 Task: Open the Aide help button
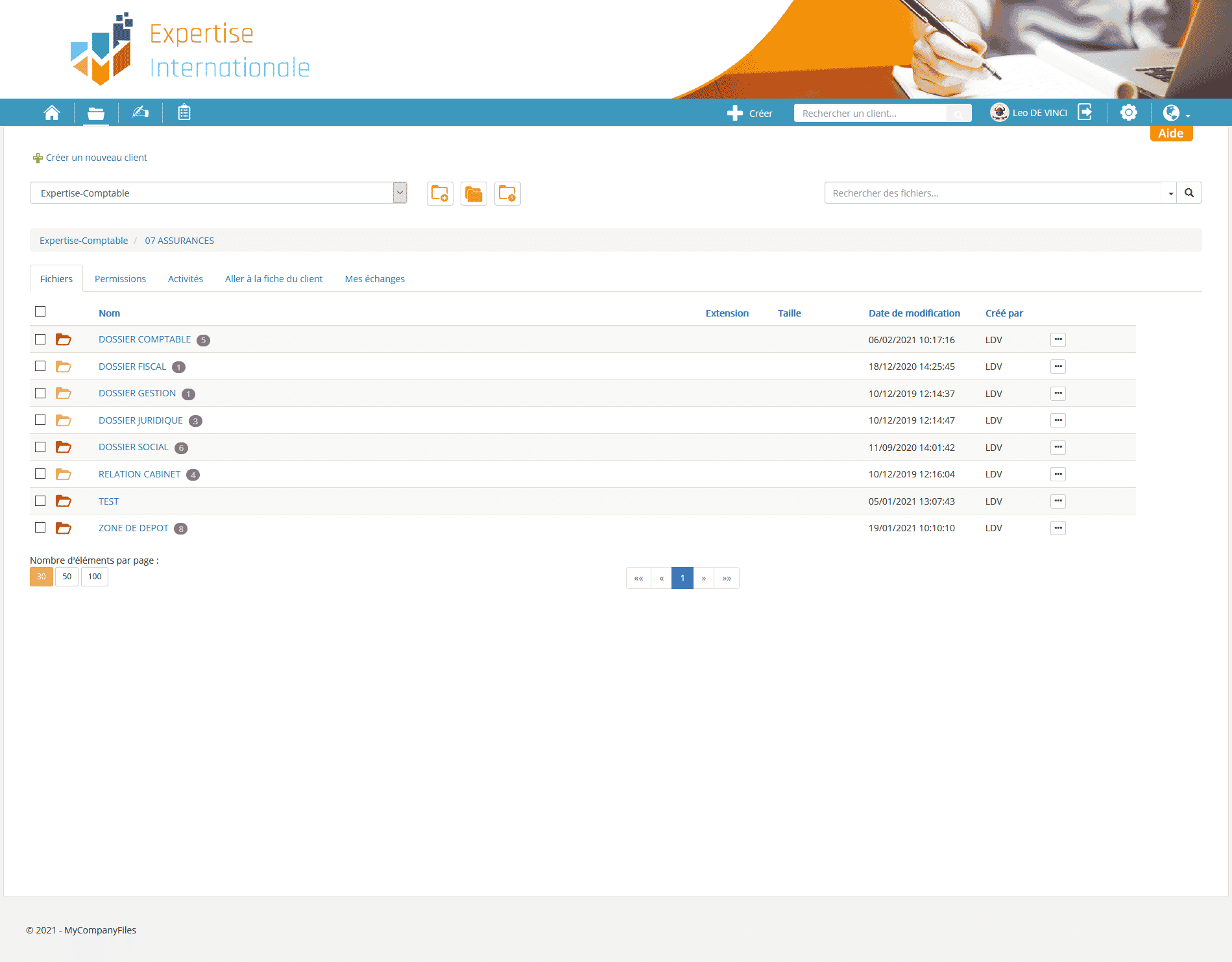(1171, 134)
